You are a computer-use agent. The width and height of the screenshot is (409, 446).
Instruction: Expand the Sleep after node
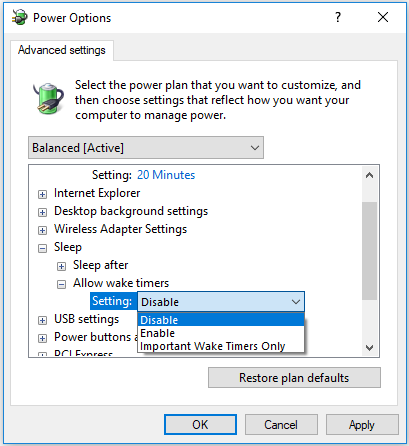coord(61,266)
